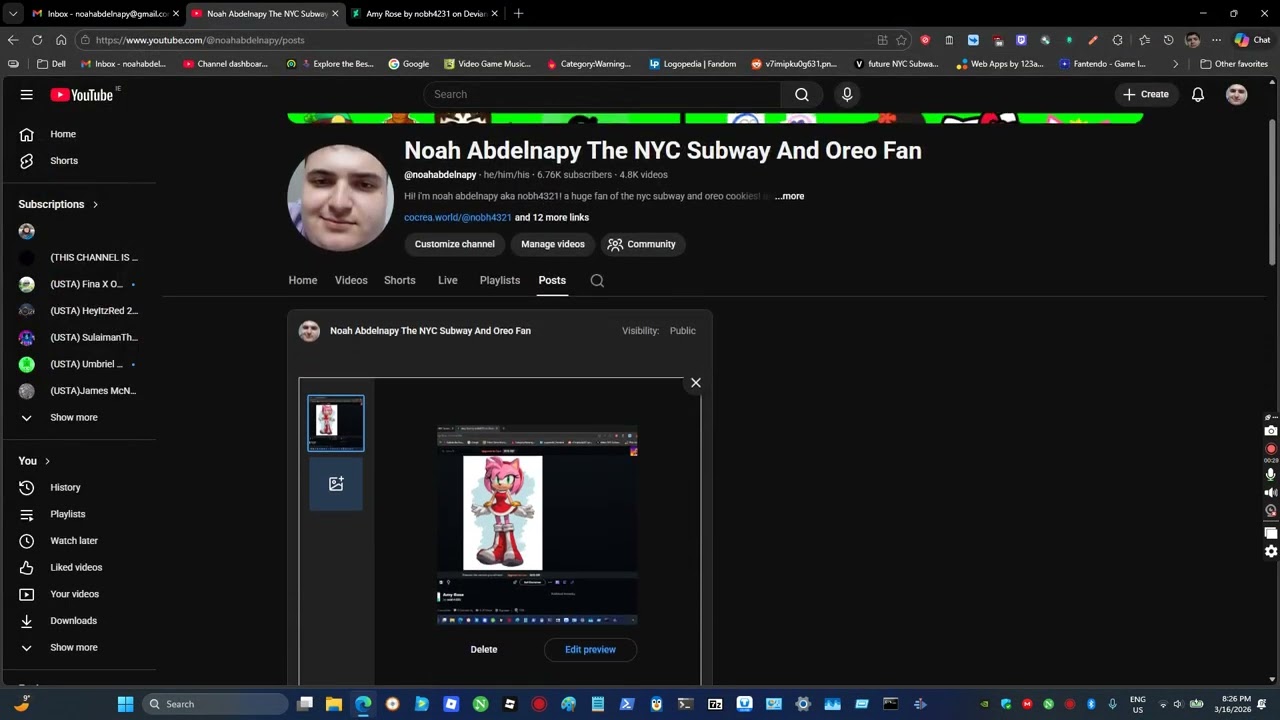Click the Create button
This screenshot has width=1280, height=720.
(x=1145, y=94)
